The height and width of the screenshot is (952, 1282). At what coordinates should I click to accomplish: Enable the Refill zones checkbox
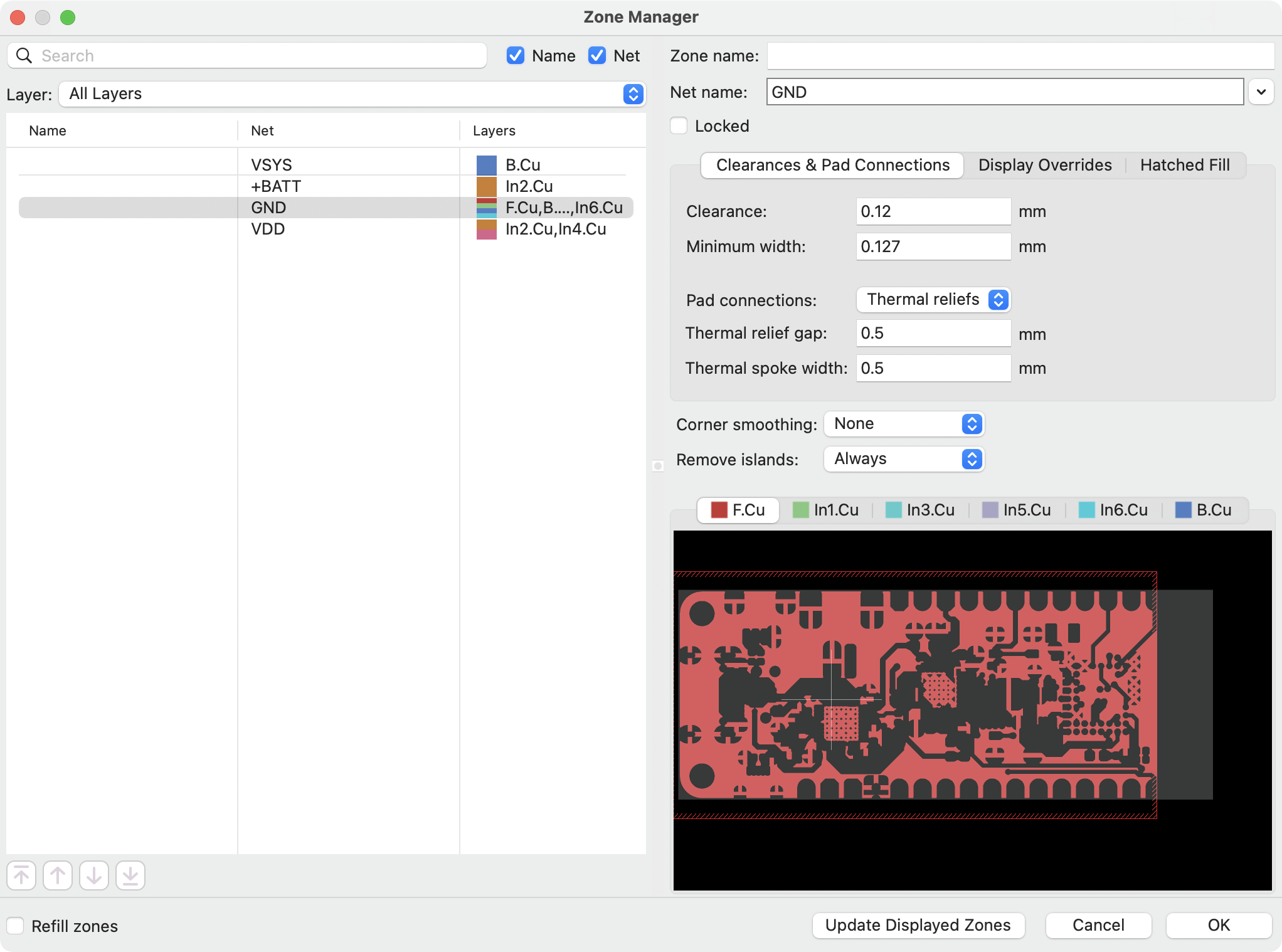pyautogui.click(x=16, y=926)
